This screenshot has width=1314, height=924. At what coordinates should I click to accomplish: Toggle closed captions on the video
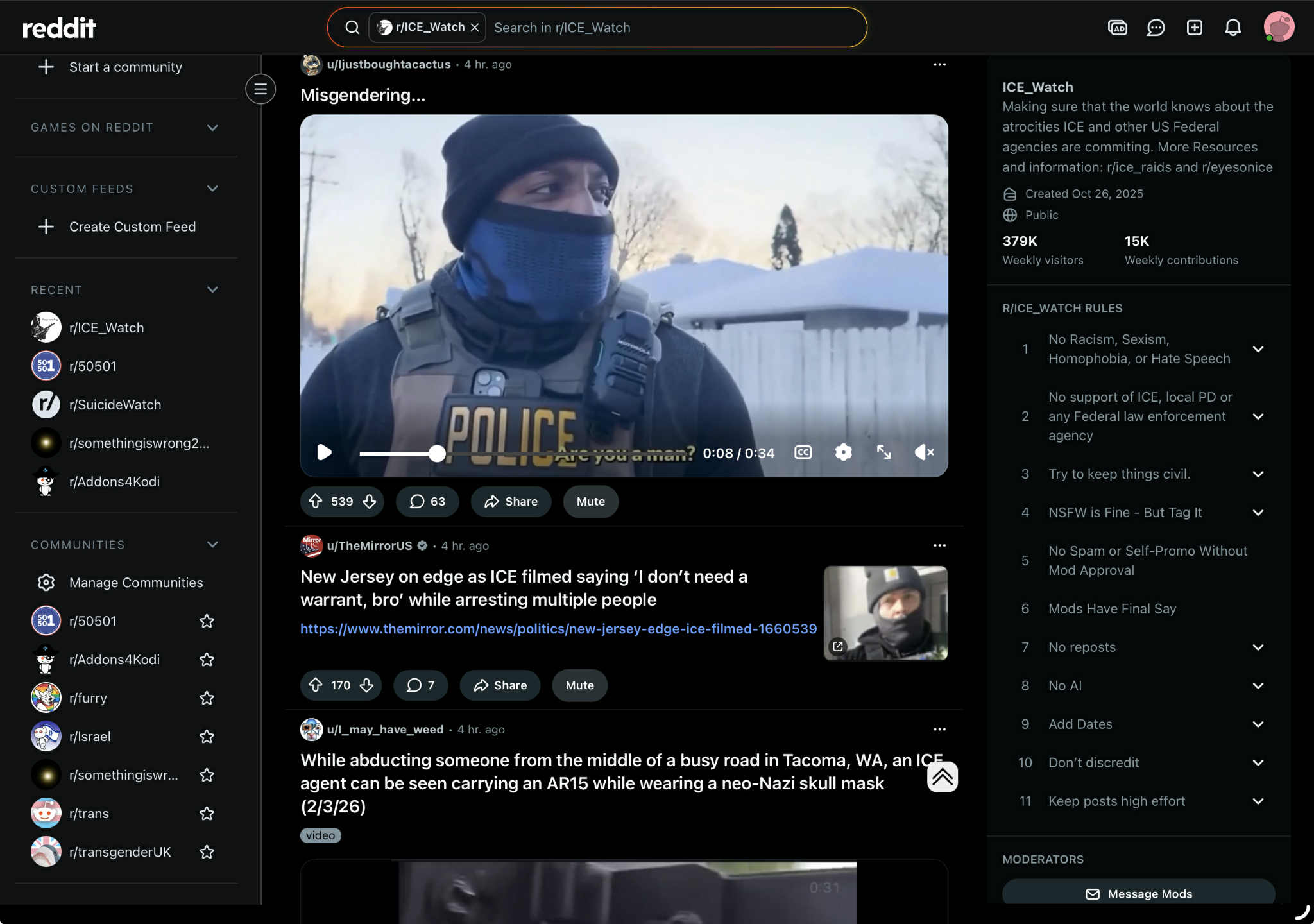803,452
